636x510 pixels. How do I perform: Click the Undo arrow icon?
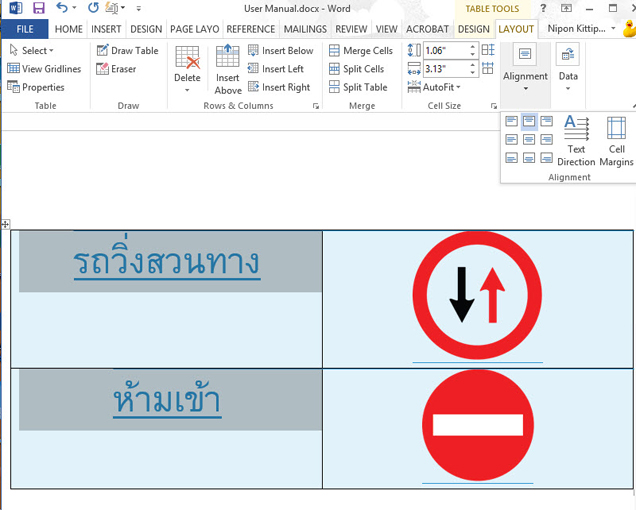[63, 9]
